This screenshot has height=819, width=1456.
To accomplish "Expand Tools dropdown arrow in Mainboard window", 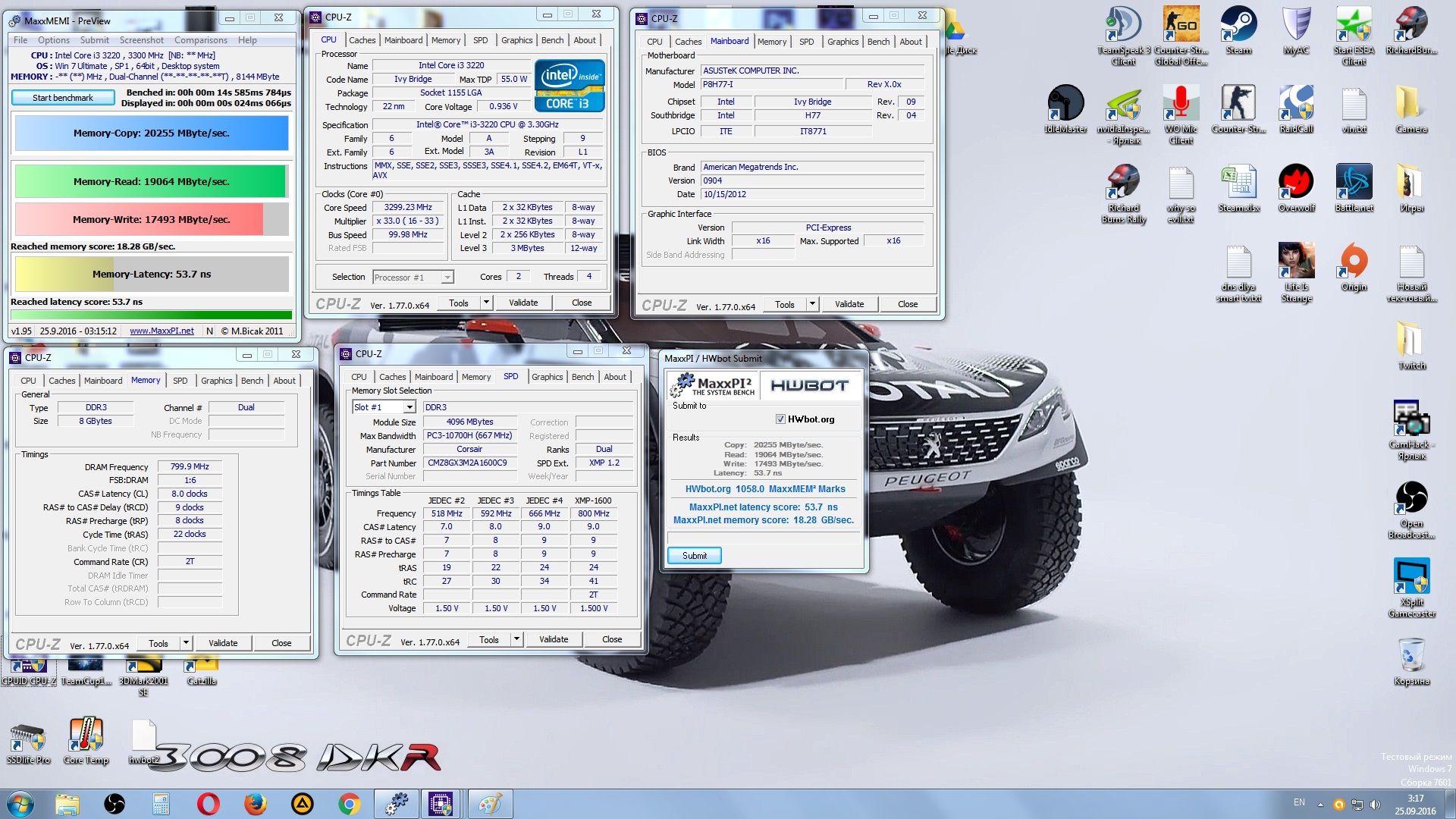I will [812, 304].
